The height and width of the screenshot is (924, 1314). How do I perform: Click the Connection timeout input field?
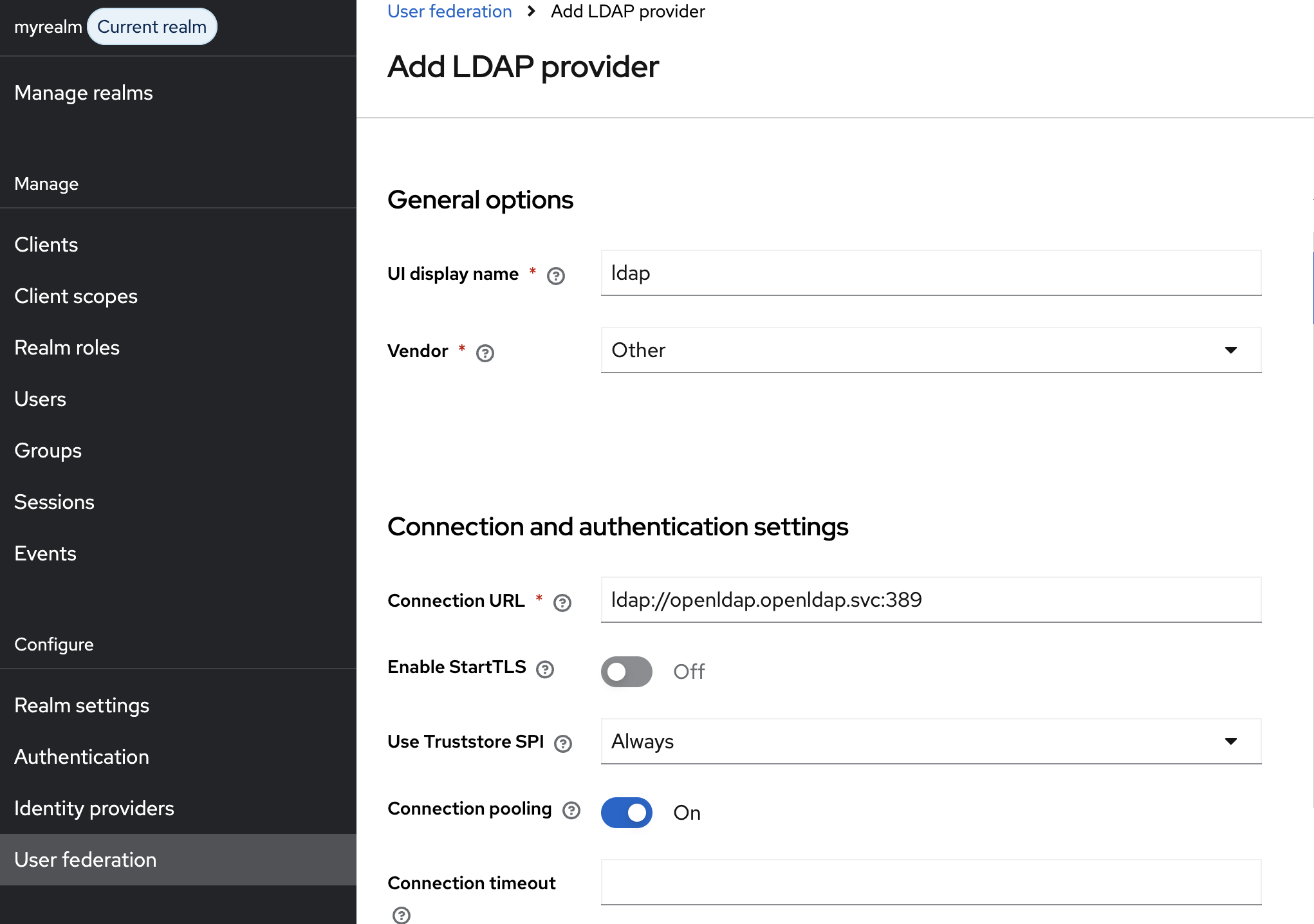(930, 882)
